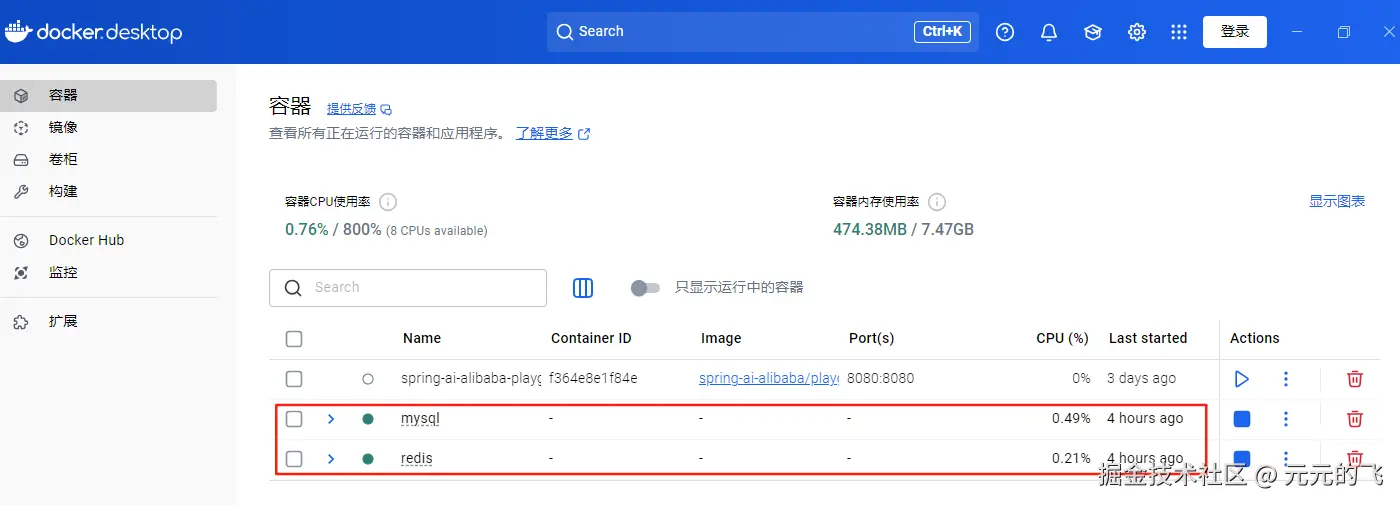Open the spring-ai-alibaba/playground image link
This screenshot has height=505, width=1400.
click(769, 379)
